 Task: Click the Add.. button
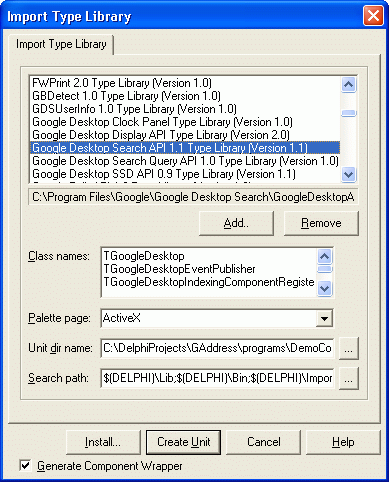pos(236,223)
